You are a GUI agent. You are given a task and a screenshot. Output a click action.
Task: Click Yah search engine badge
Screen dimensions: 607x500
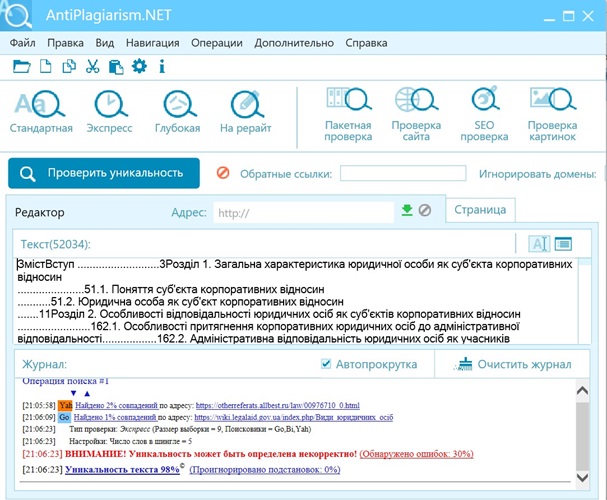click(x=65, y=406)
